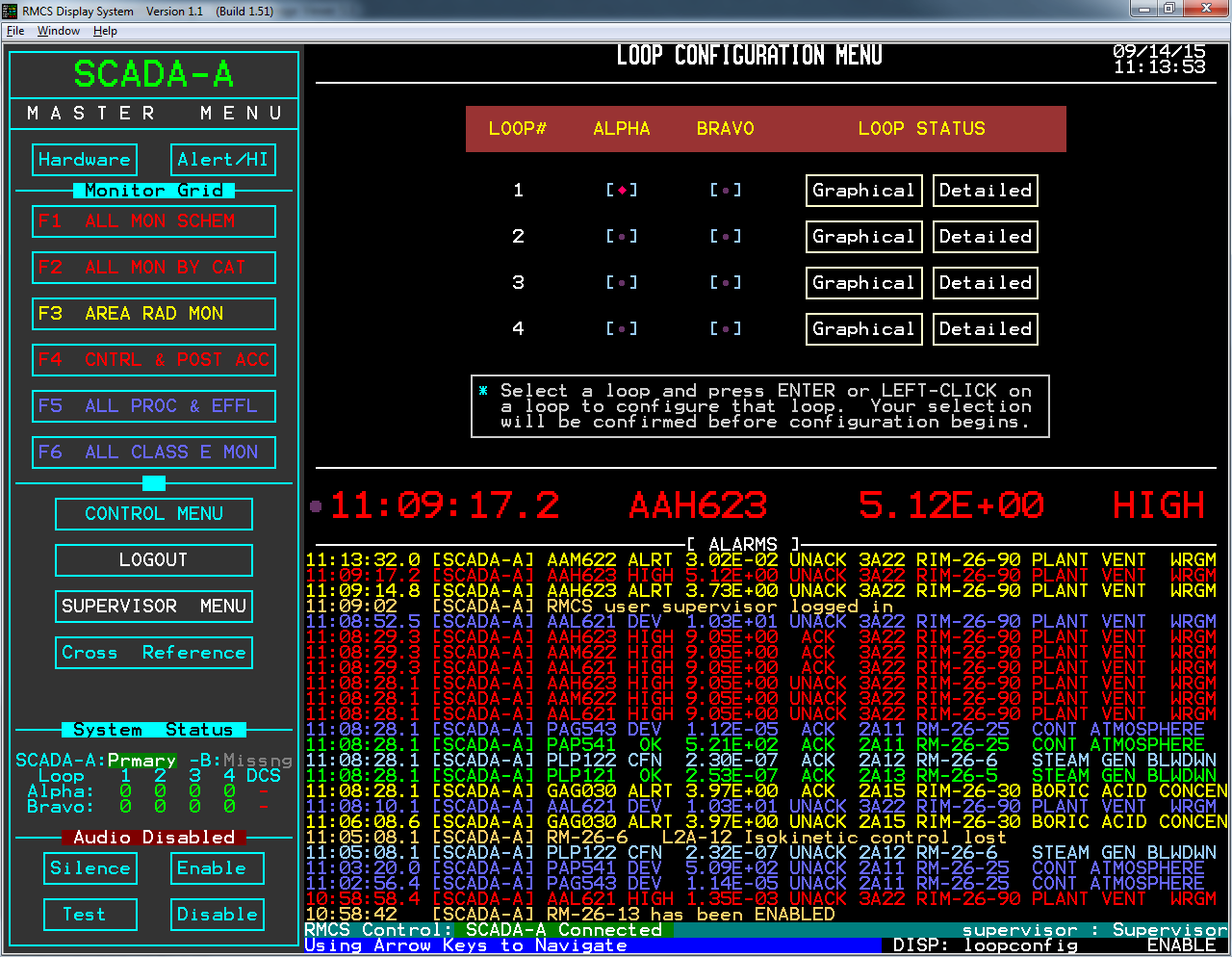Open Graphical status for Loop 2

[x=864, y=237]
